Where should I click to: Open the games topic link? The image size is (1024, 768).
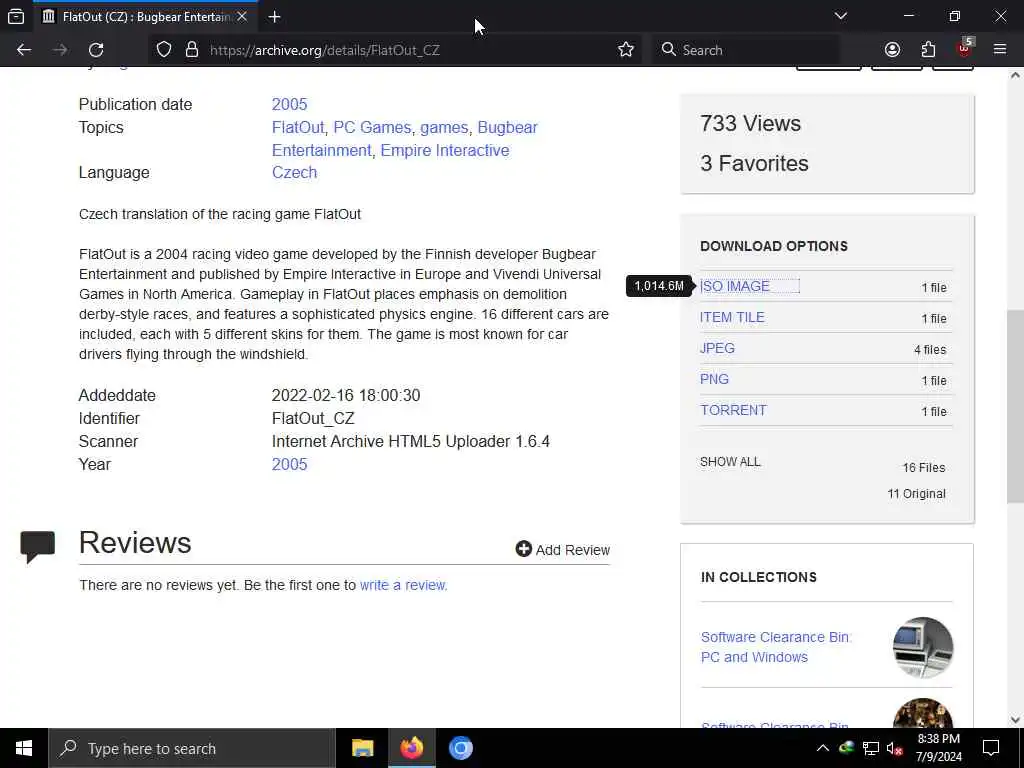point(444,127)
